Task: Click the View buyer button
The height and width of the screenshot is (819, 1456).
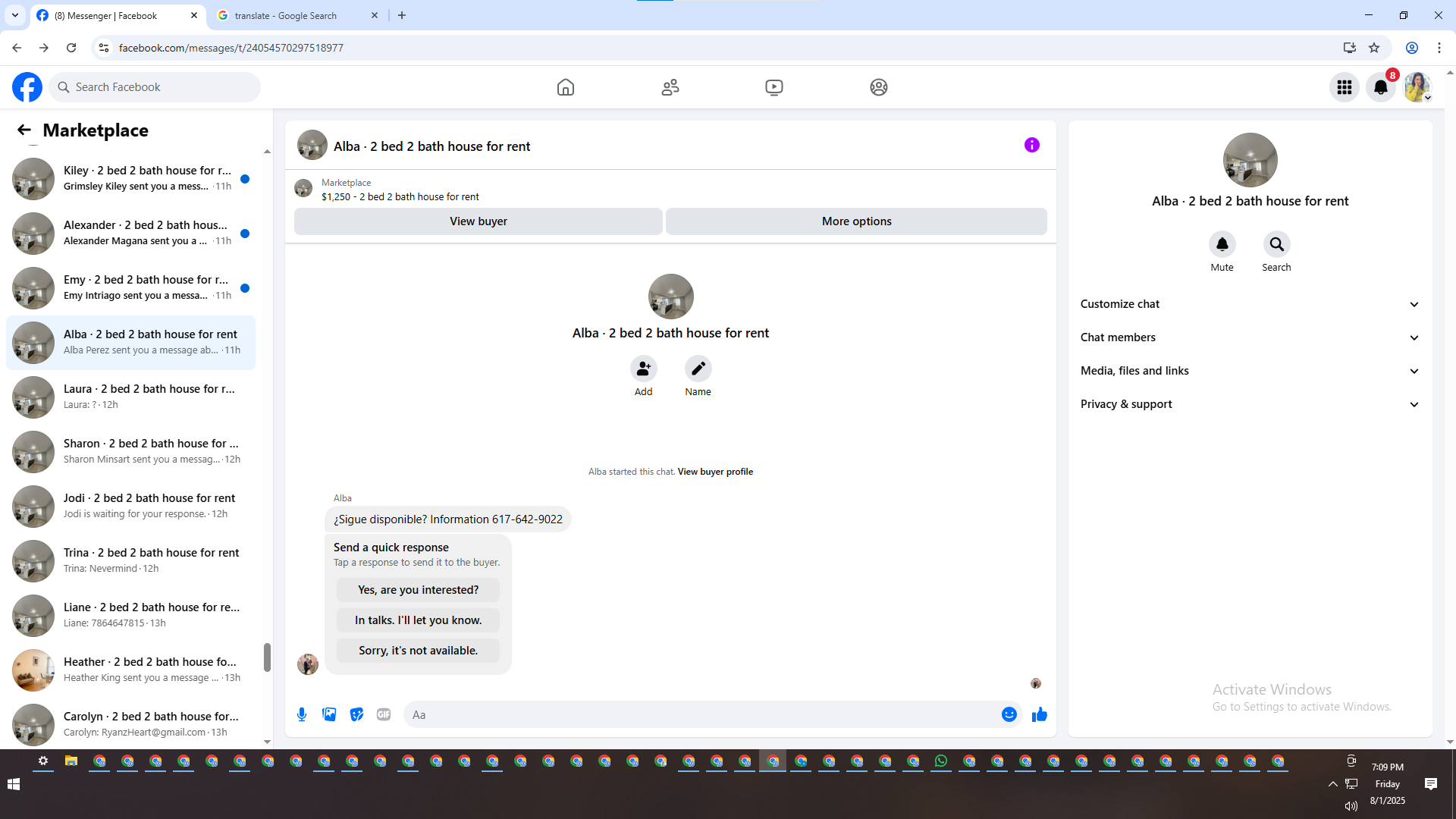Action: (x=478, y=221)
